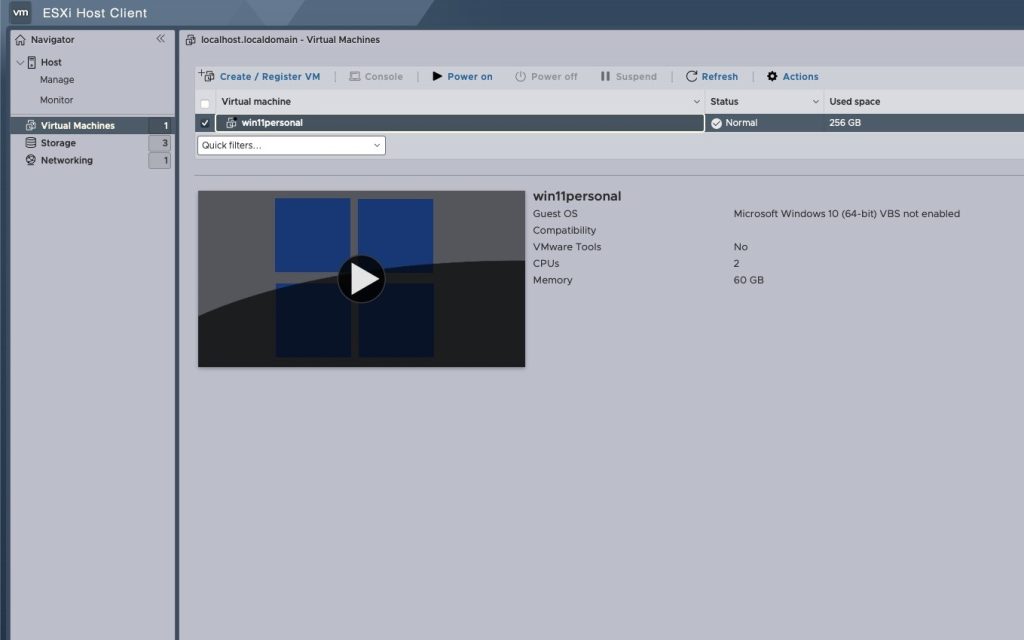Image resolution: width=1024 pixels, height=640 pixels.
Task: Sort by Used space column
Action: 855,101
